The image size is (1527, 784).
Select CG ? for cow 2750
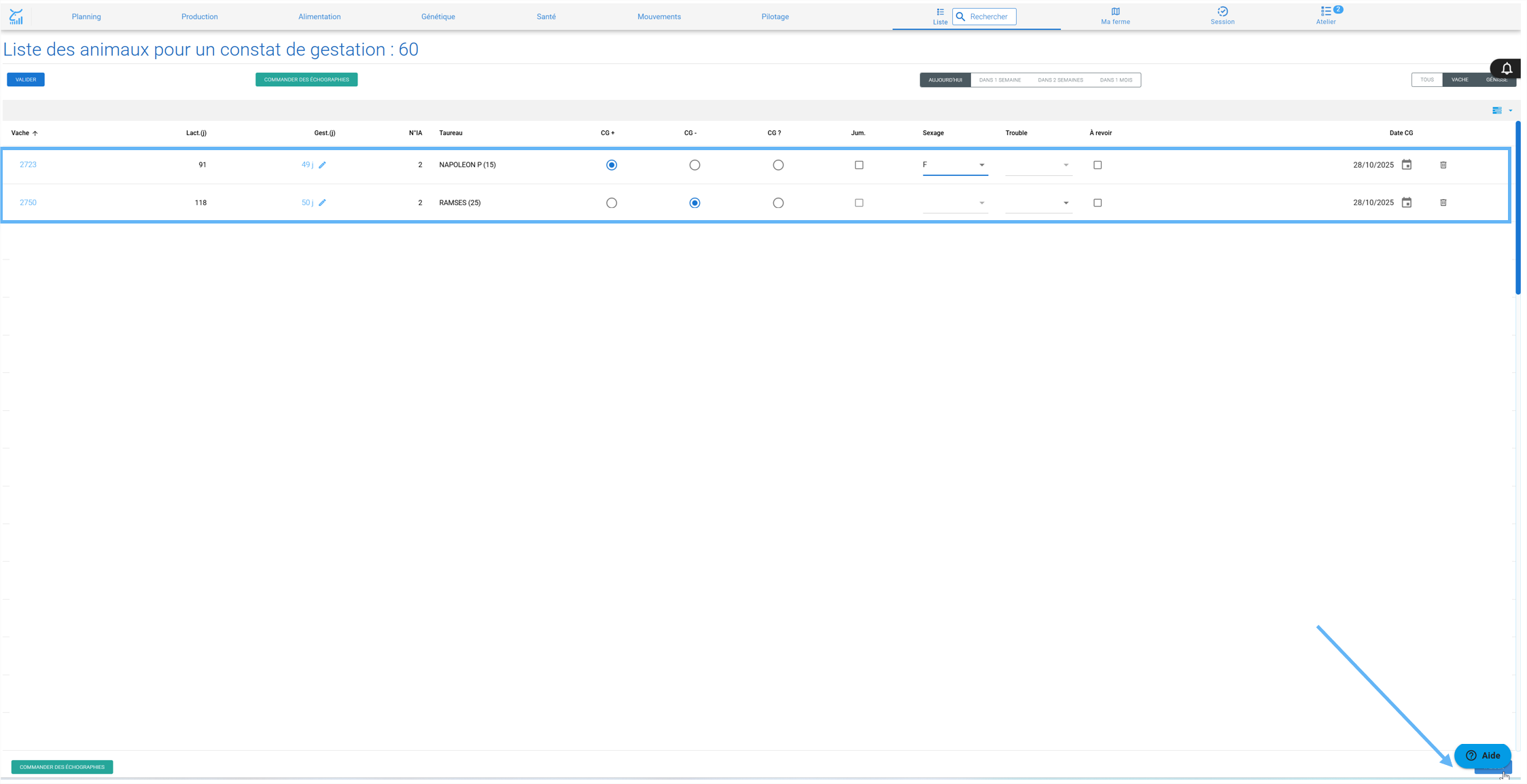point(777,203)
